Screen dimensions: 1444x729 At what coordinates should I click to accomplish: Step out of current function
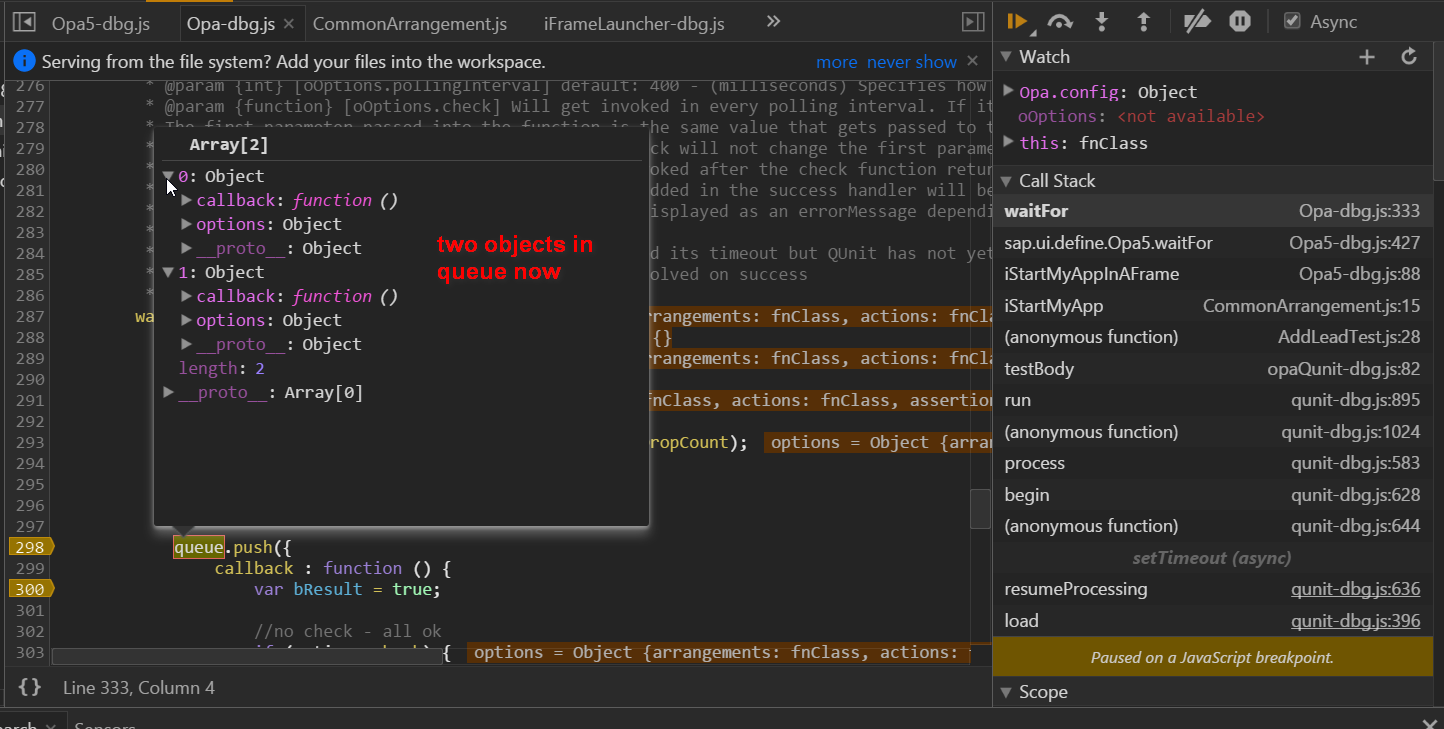pyautogui.click(x=1144, y=21)
